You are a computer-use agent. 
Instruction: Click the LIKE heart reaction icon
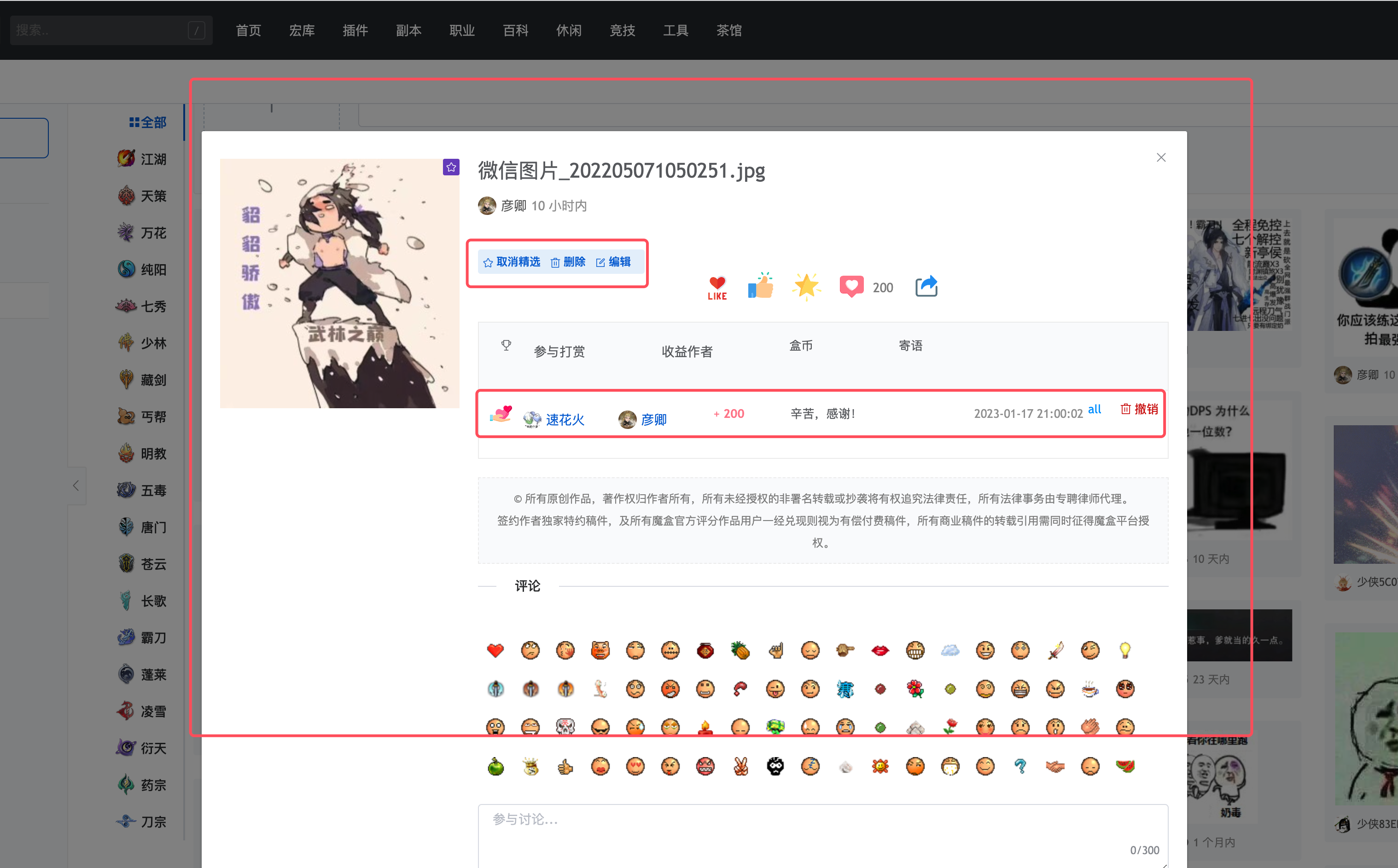click(x=716, y=286)
